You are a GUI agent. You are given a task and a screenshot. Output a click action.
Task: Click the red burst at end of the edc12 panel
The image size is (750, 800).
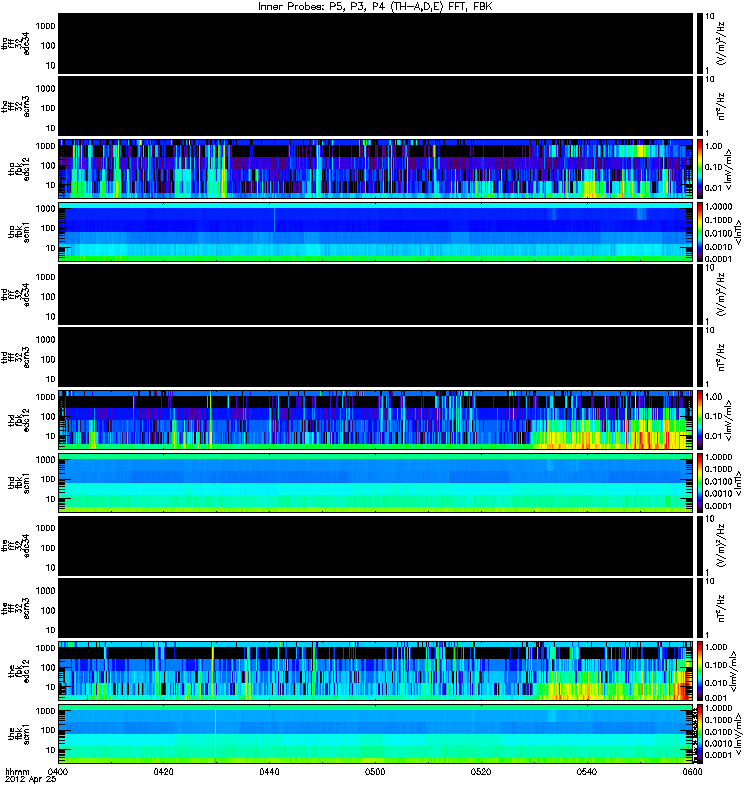(684, 684)
